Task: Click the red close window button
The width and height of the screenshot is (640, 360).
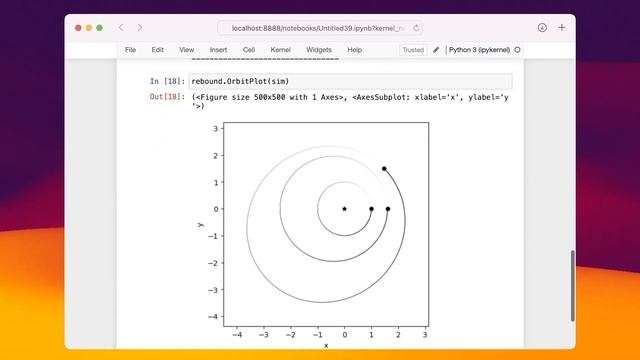Action: pyautogui.click(x=78, y=28)
